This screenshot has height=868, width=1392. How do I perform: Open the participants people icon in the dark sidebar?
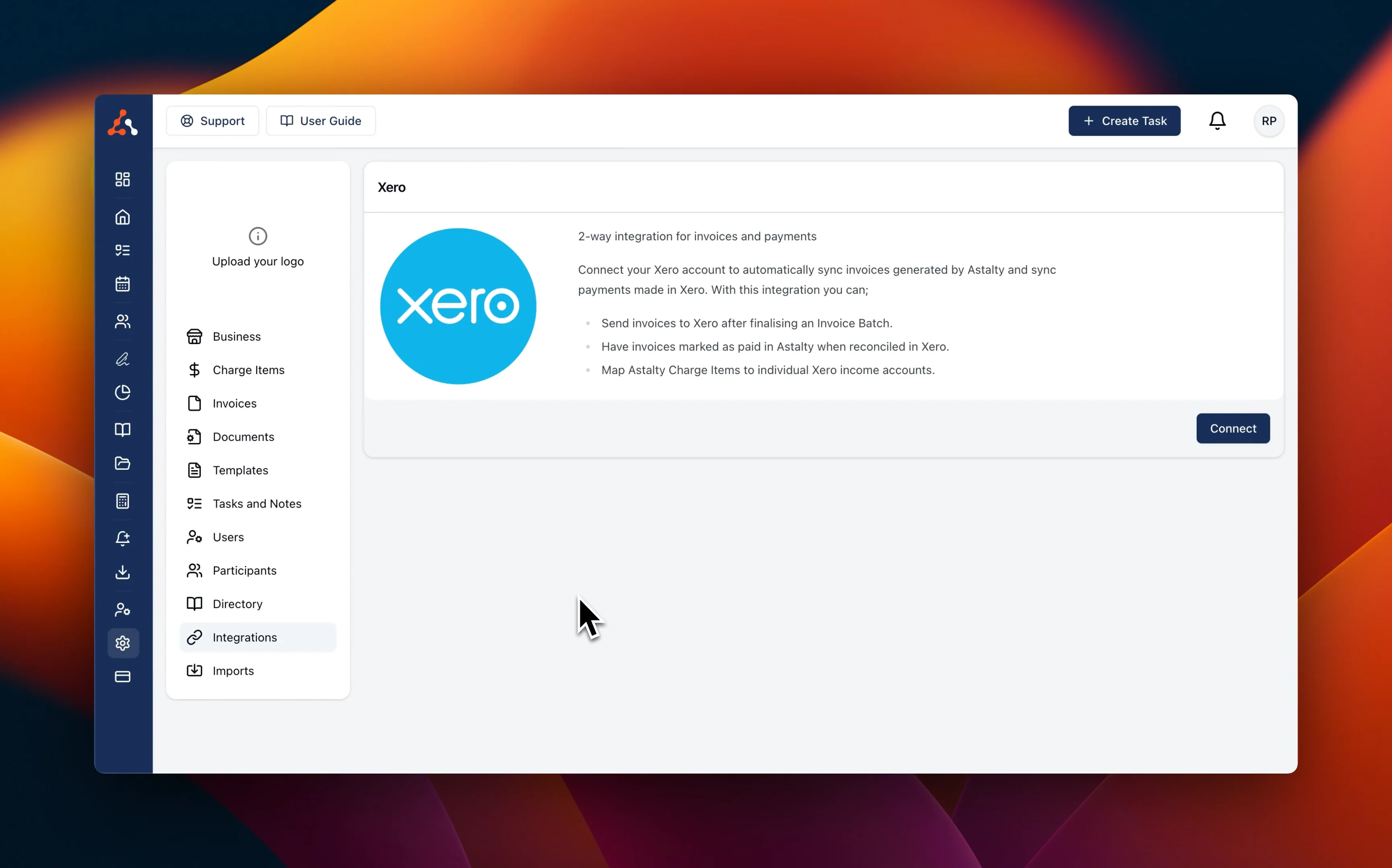point(122,321)
